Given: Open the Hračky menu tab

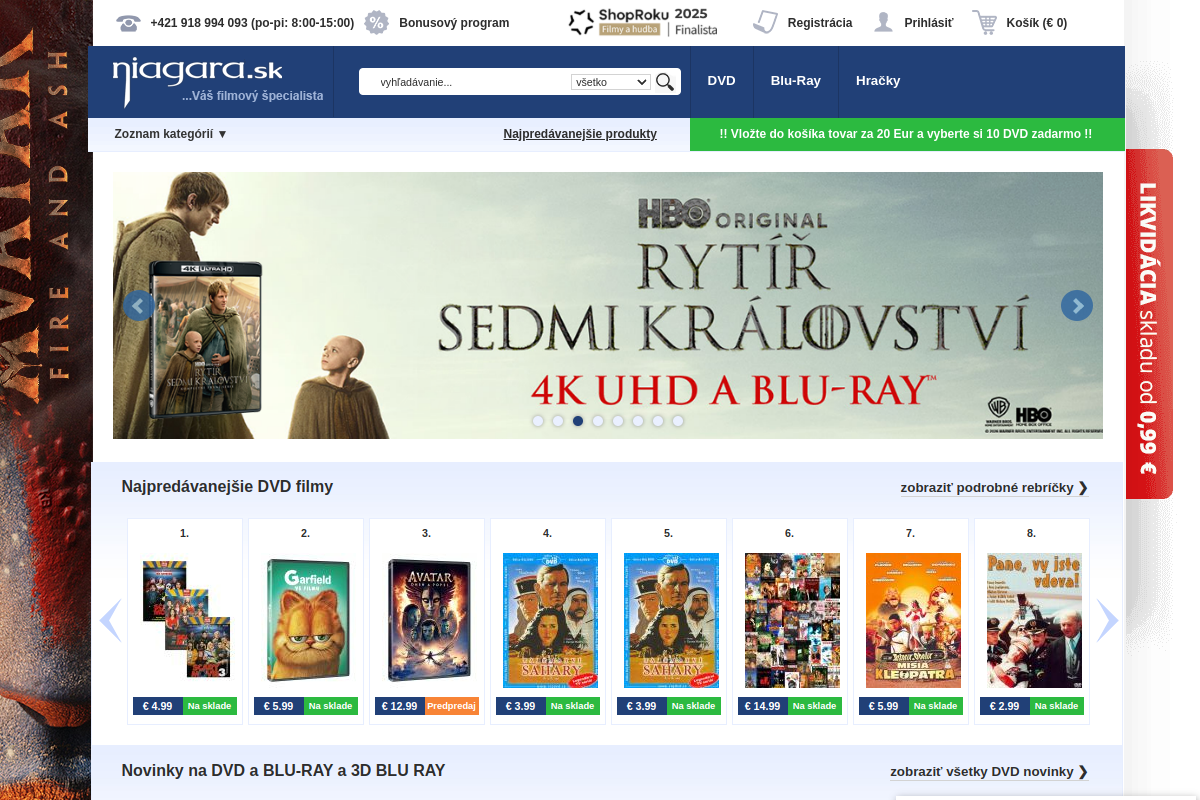Looking at the screenshot, I should (x=878, y=81).
